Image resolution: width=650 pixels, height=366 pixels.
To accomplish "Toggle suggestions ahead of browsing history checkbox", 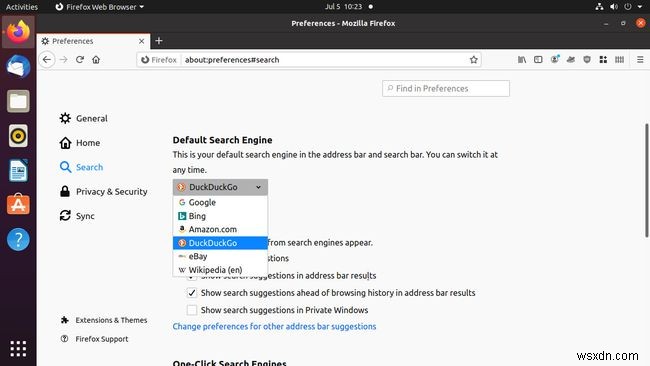I will (192, 293).
